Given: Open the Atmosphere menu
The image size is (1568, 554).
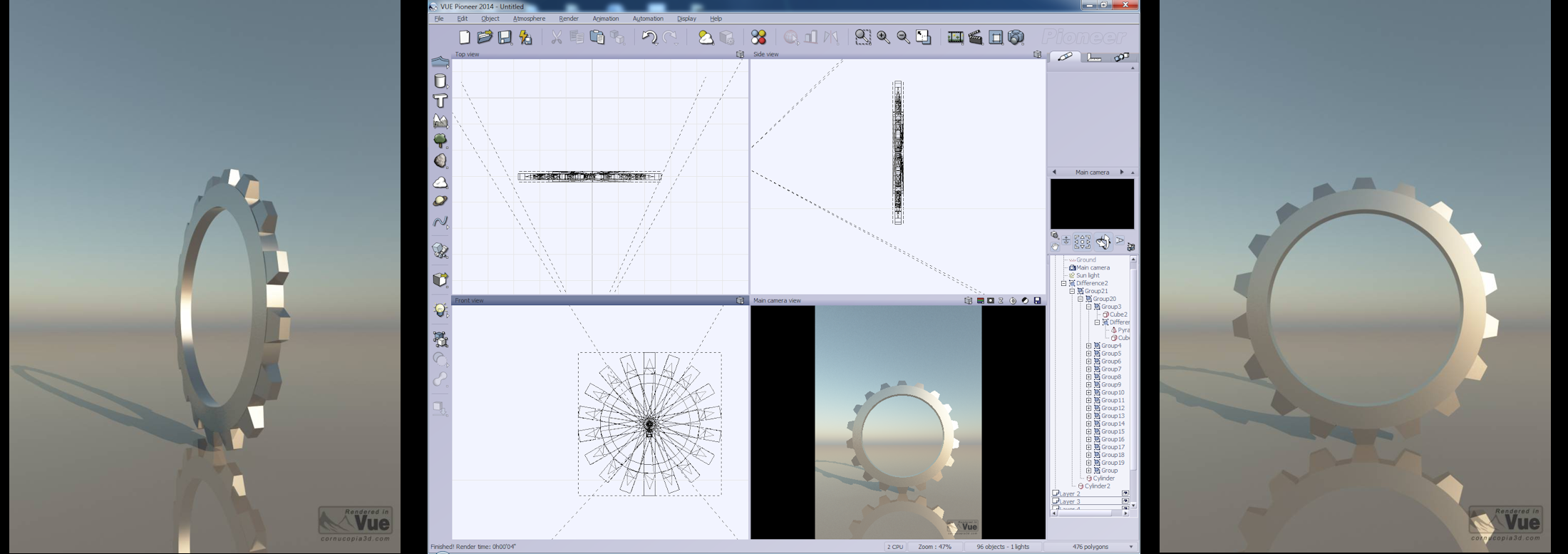Looking at the screenshot, I should tap(529, 19).
